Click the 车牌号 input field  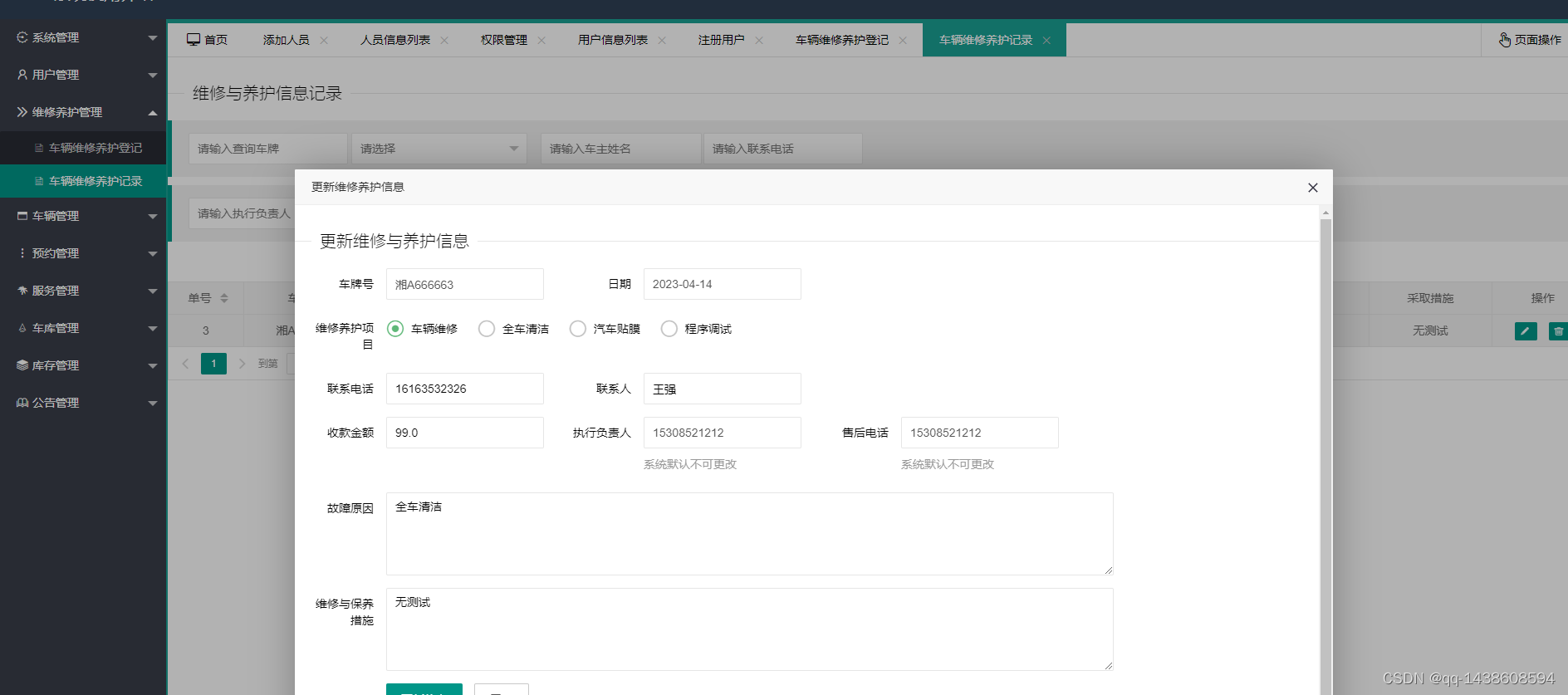465,284
